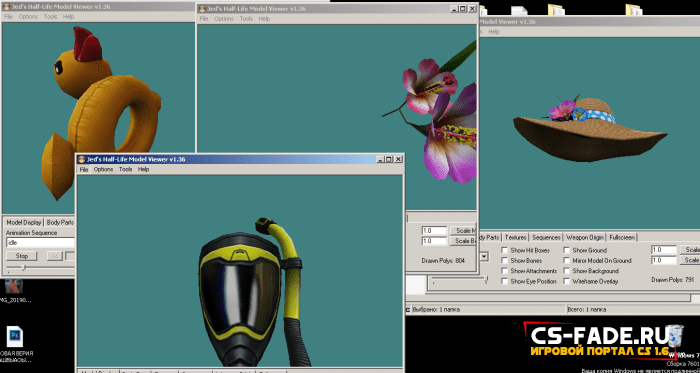700x373 pixels.
Task: Select Model Display tab in the duck window
Action: (23, 222)
